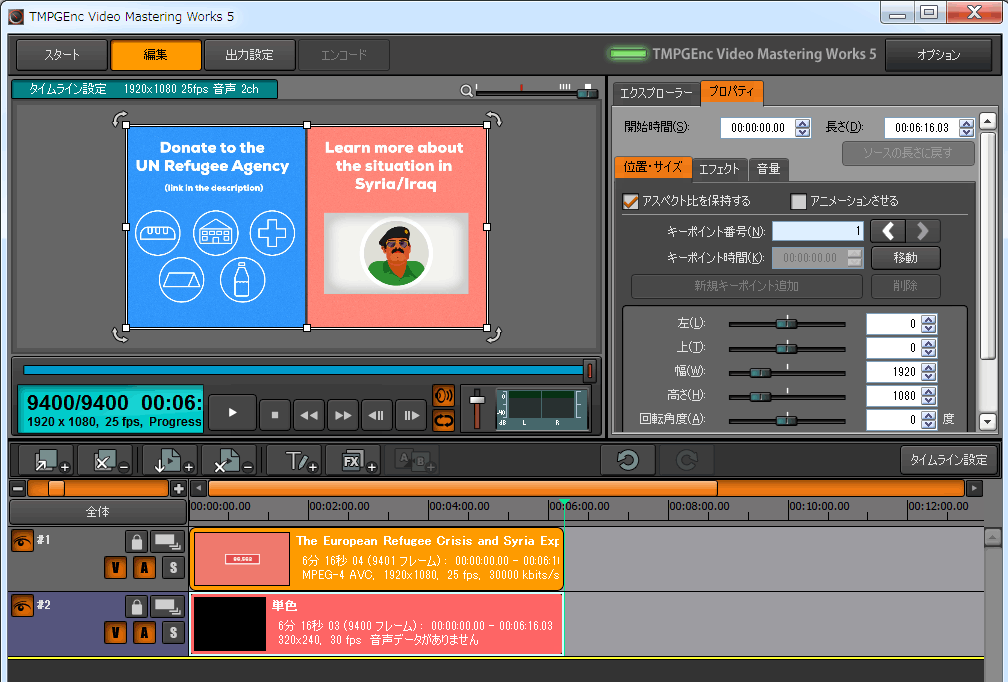The width and height of the screenshot is (1008, 682).
Task: Toggle audio preview speaker icon
Action: coord(444,395)
